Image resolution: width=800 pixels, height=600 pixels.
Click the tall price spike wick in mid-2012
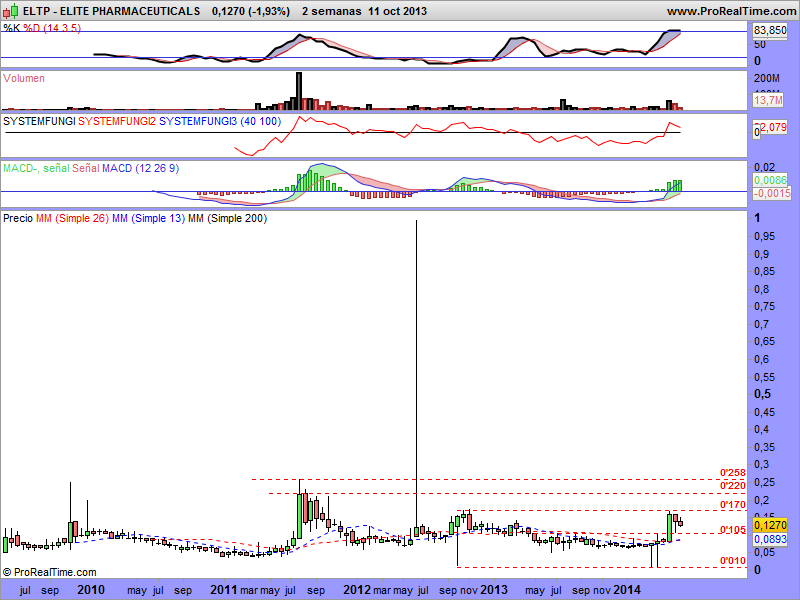point(416,372)
